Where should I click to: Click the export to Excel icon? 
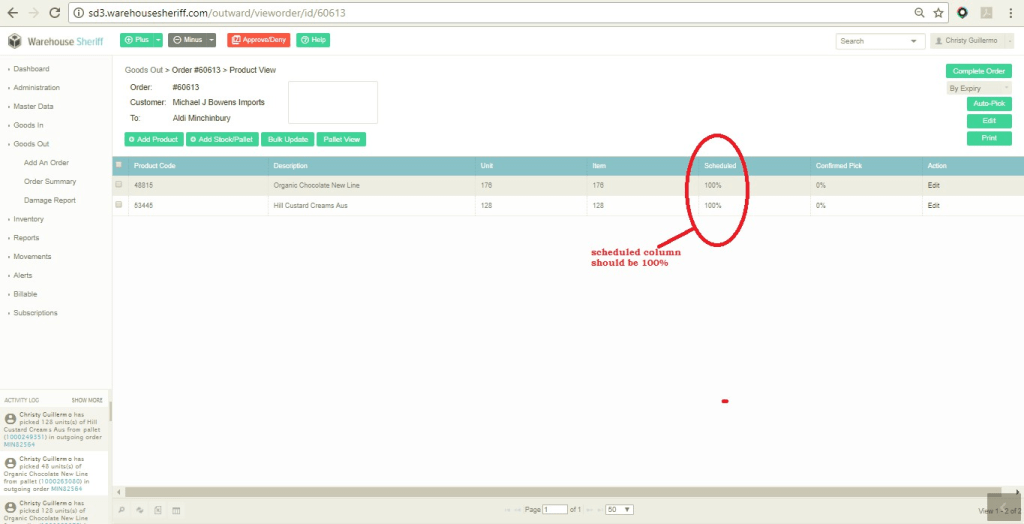[158, 510]
